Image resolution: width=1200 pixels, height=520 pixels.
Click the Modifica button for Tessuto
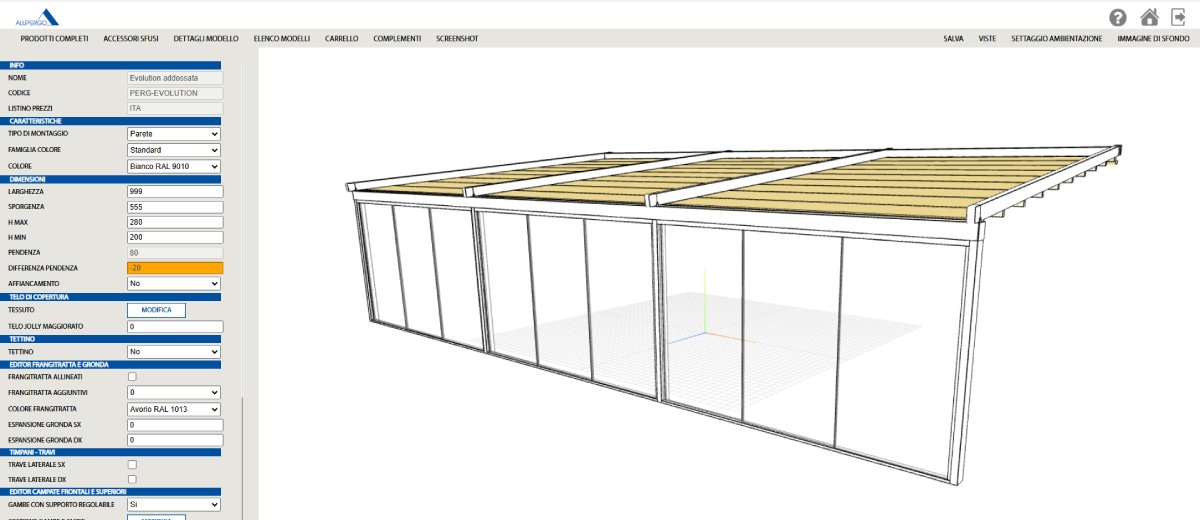pos(156,310)
